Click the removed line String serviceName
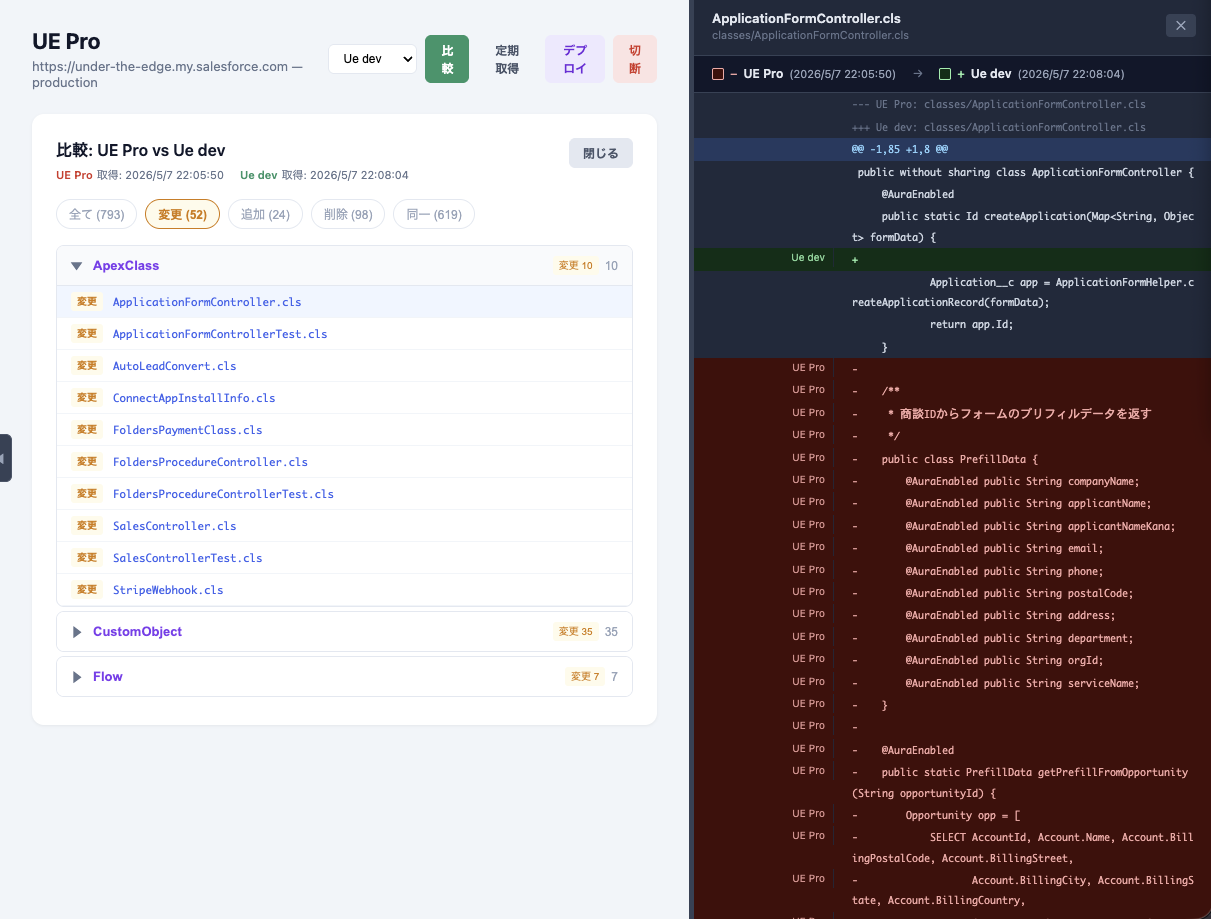This screenshot has height=919, width=1211. pos(952,683)
